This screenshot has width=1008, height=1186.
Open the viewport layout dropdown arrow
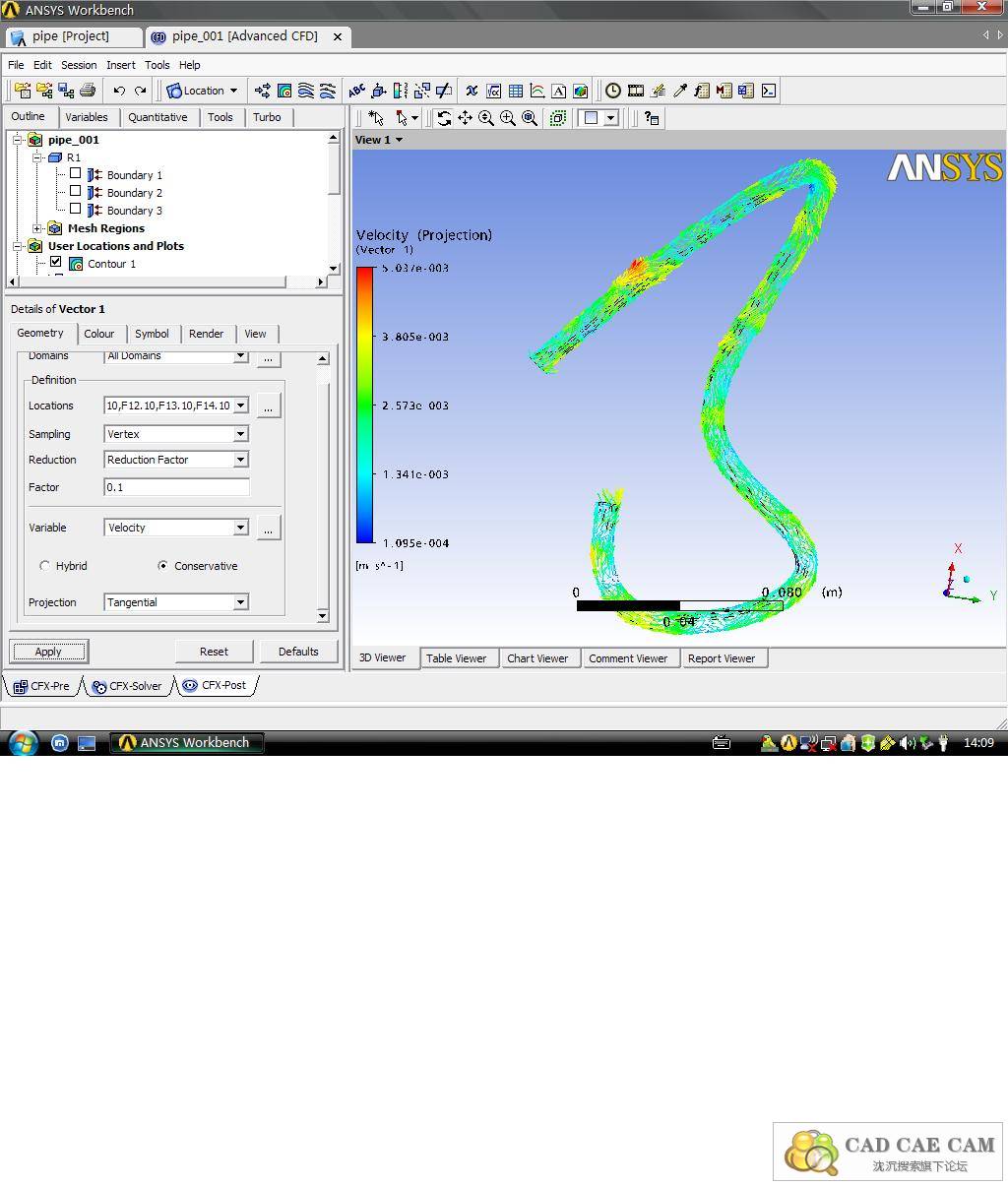pyautogui.click(x=610, y=118)
